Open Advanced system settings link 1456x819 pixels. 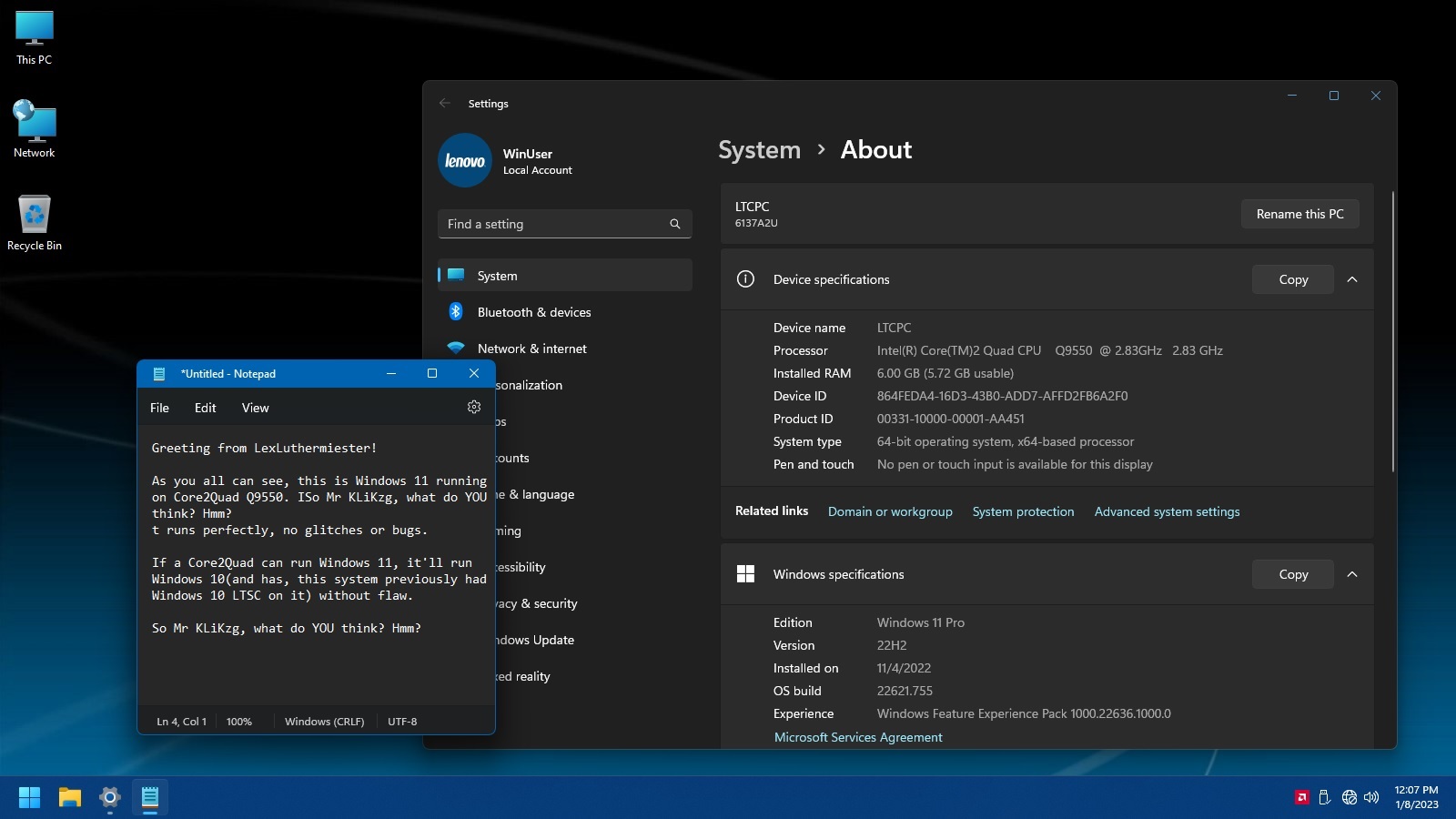[1167, 511]
